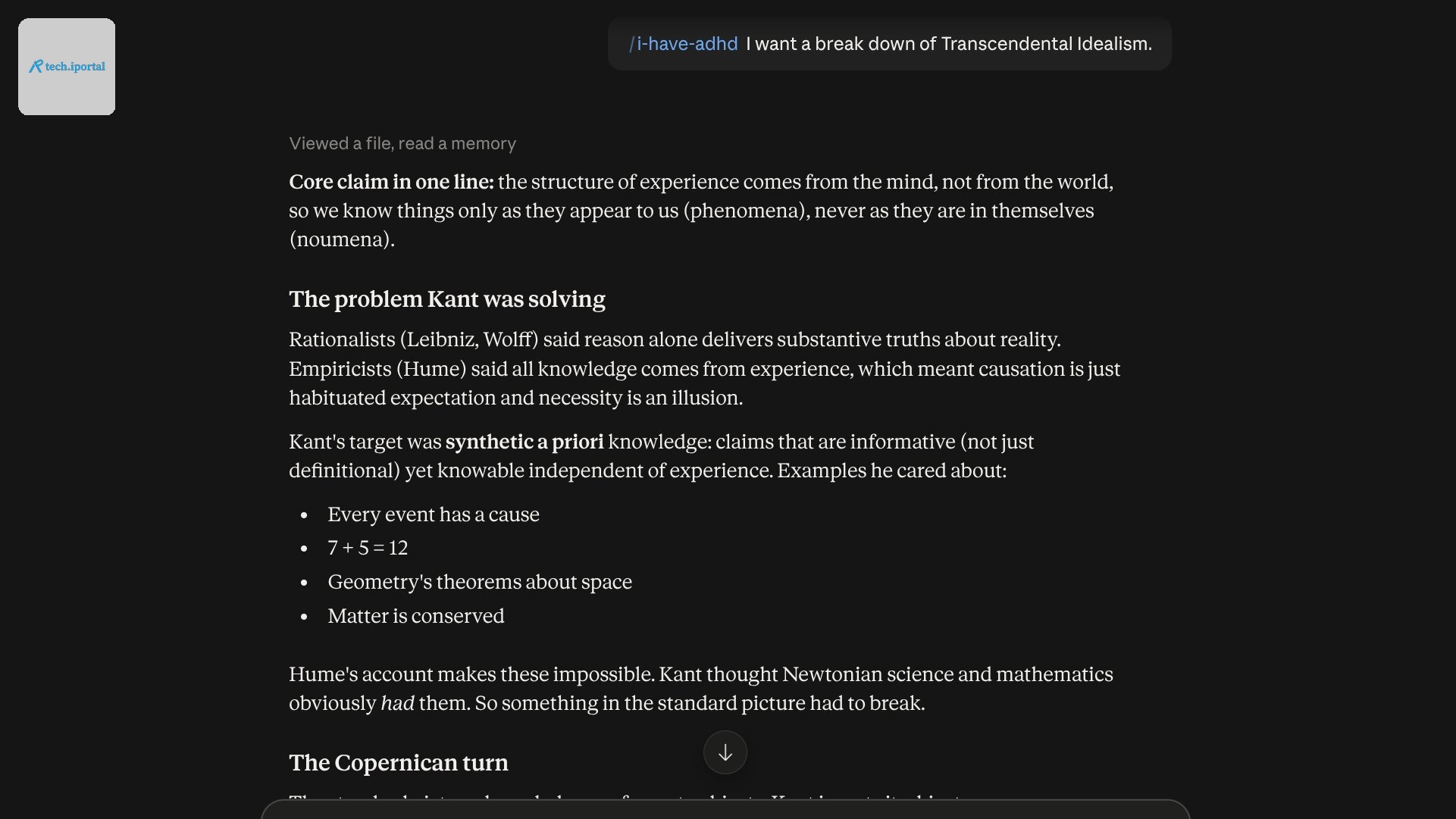Focus the message input box at bottom
Screen dimensions: 1456x819
pos(725,809)
